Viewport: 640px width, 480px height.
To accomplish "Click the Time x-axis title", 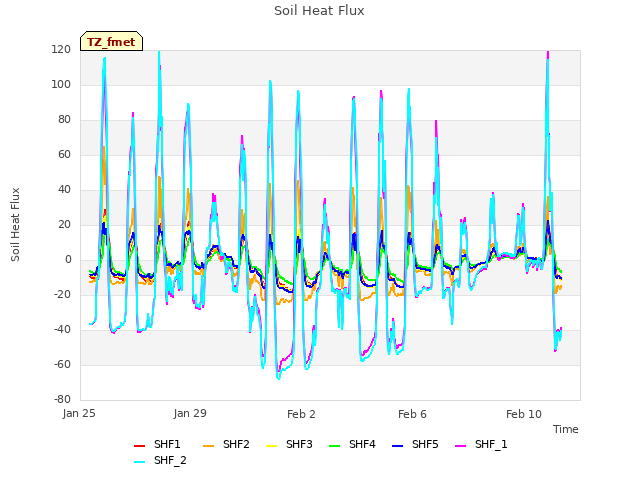I will click(566, 429).
